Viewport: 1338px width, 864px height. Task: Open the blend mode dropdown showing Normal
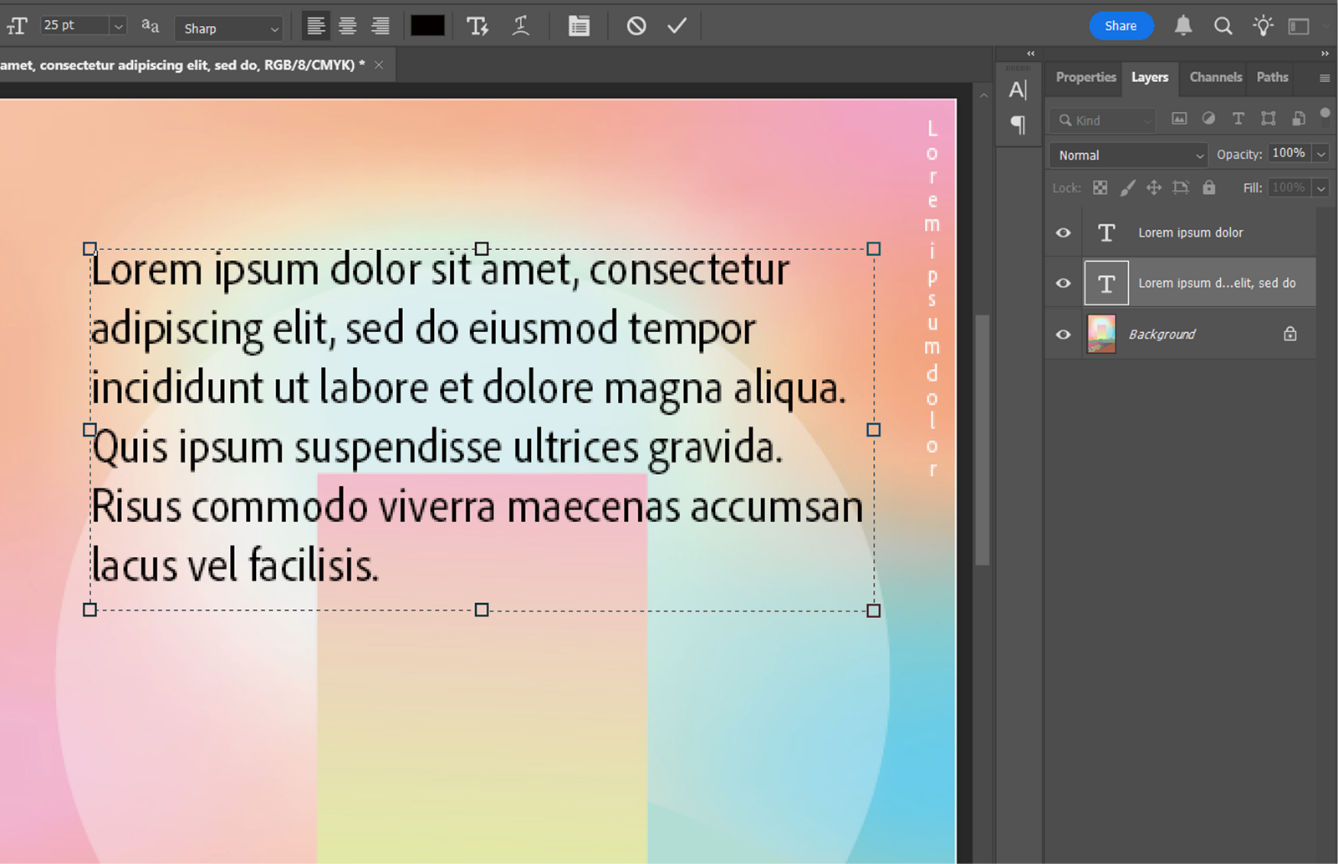(x=1128, y=155)
